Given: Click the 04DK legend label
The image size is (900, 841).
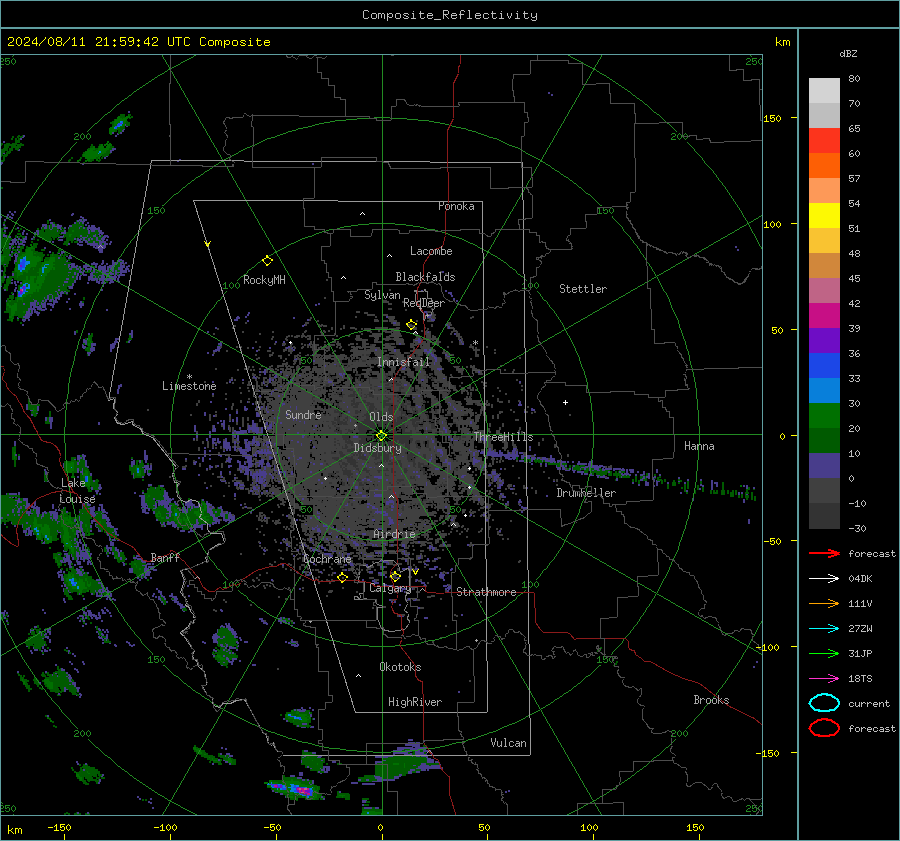Looking at the screenshot, I should pos(860,579).
